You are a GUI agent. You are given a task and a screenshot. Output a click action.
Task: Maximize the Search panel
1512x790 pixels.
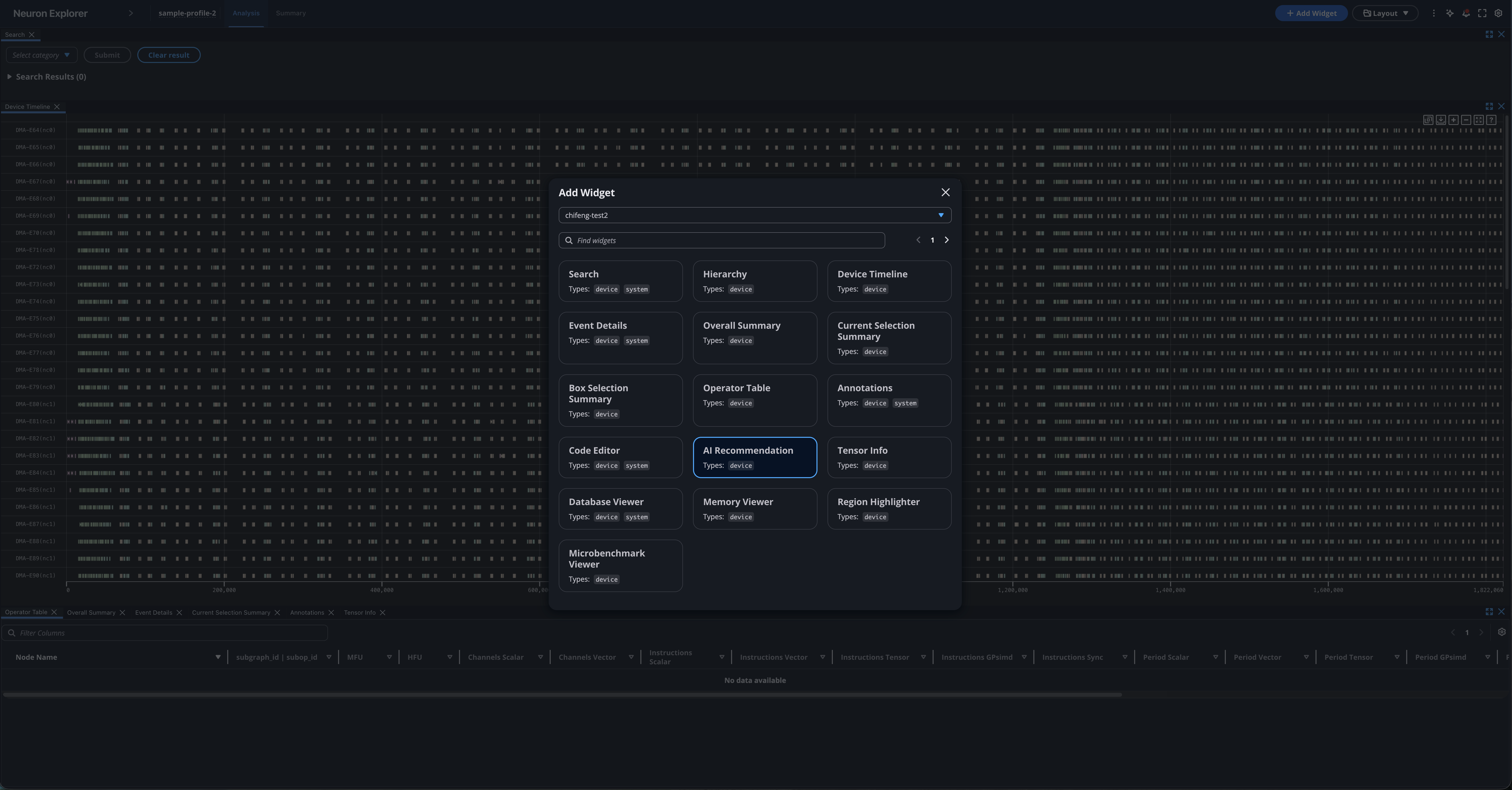coord(1489,35)
